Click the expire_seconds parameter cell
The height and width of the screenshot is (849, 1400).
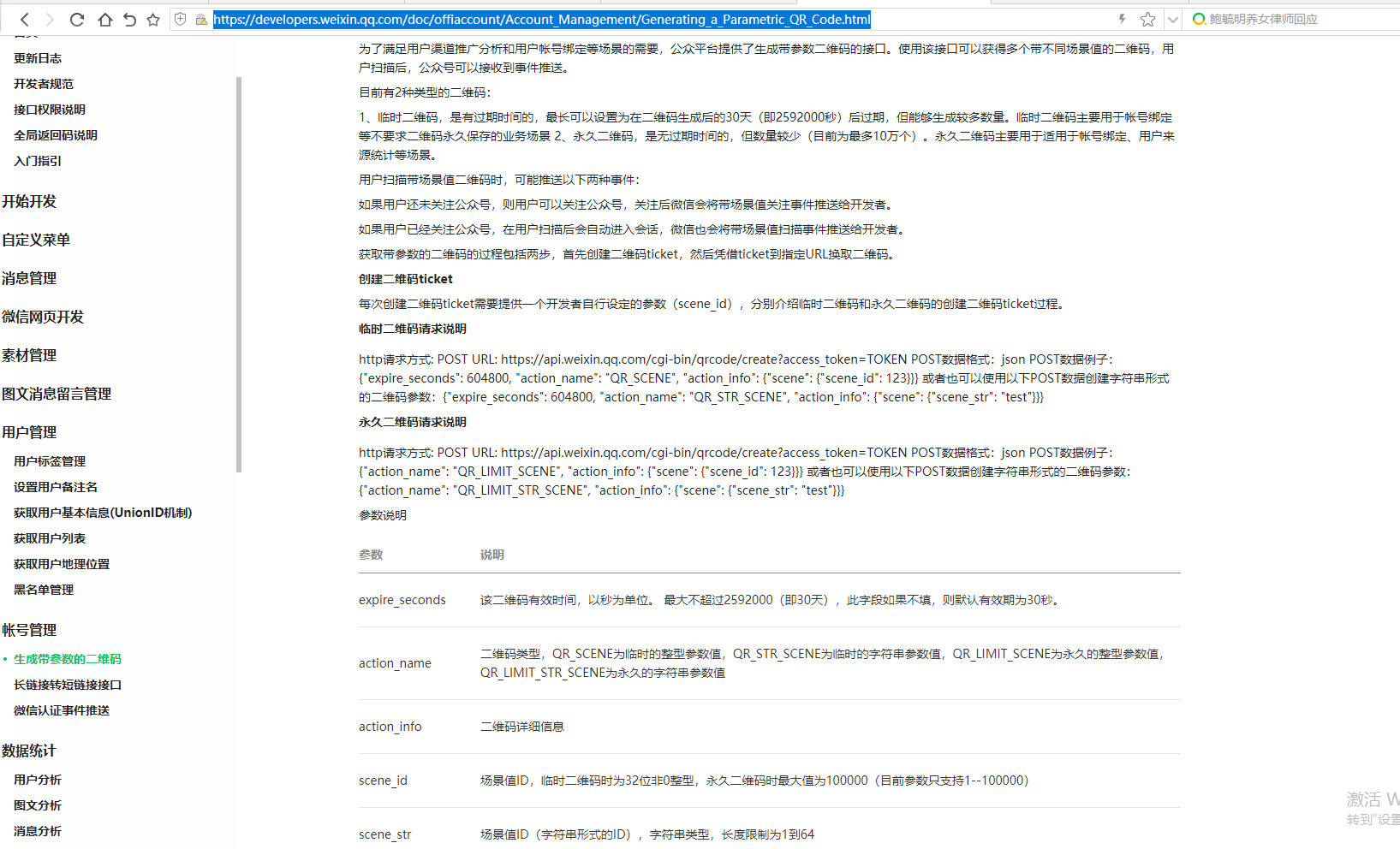(x=402, y=600)
